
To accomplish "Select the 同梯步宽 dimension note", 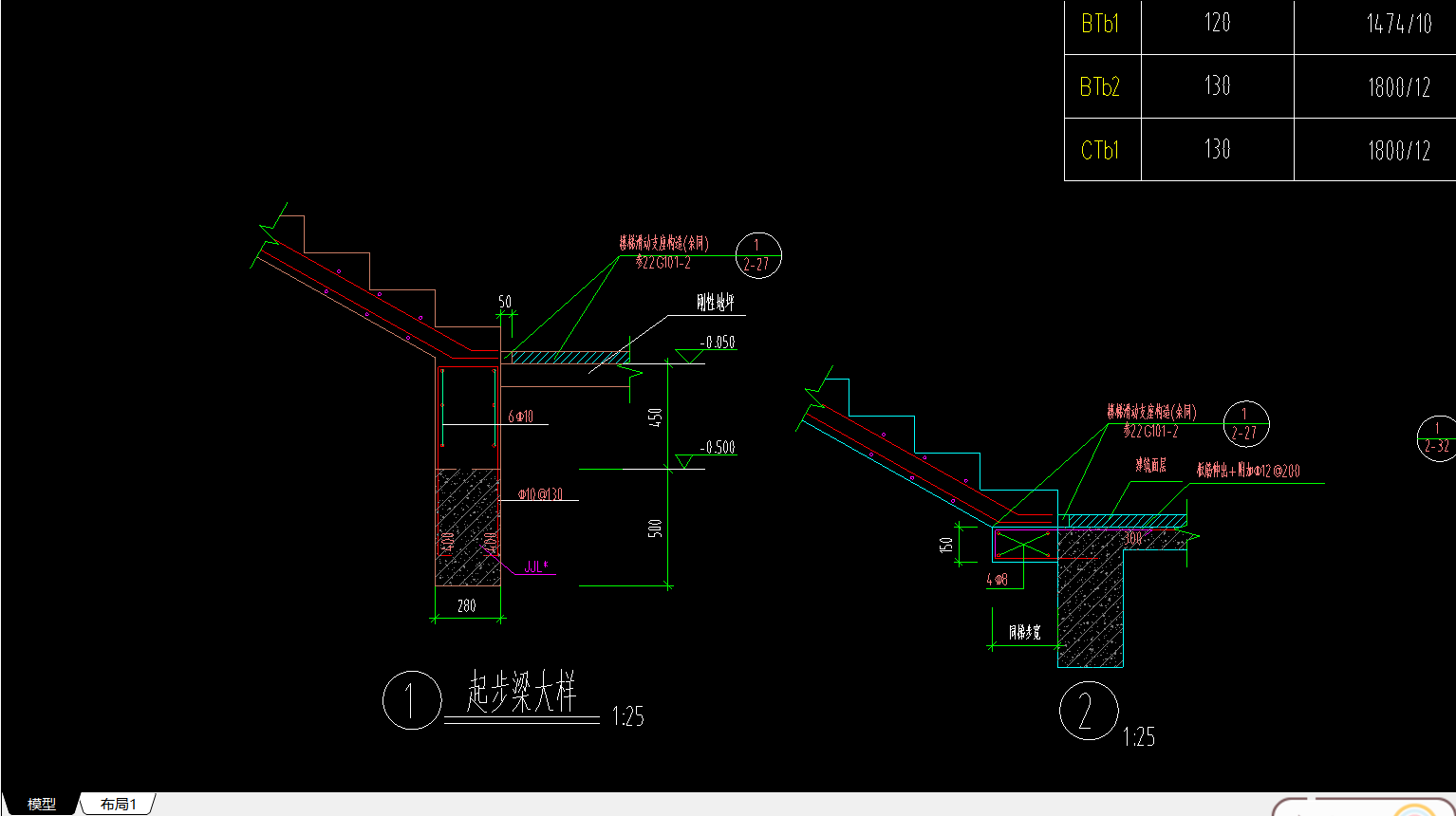I will [1025, 632].
